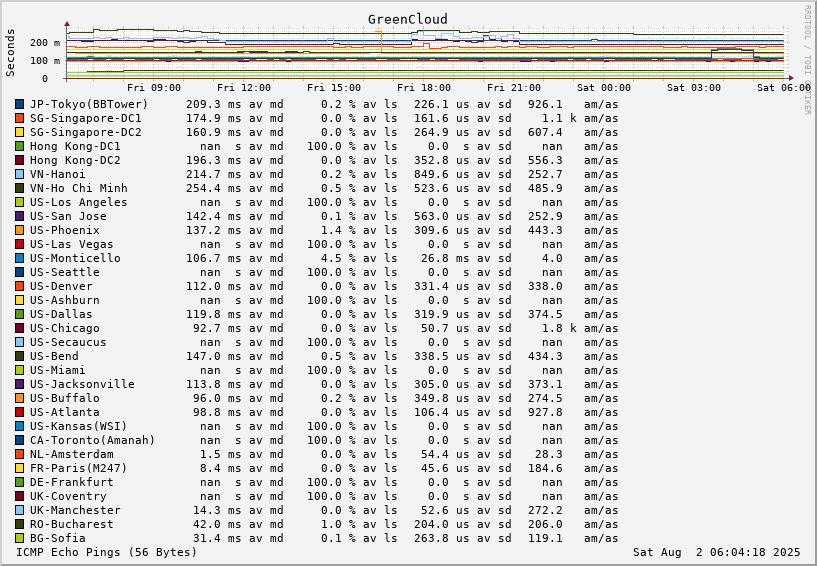Click the NL-Amsterdam legend color swatch
The width and height of the screenshot is (817, 566).
pyautogui.click(x=20, y=454)
